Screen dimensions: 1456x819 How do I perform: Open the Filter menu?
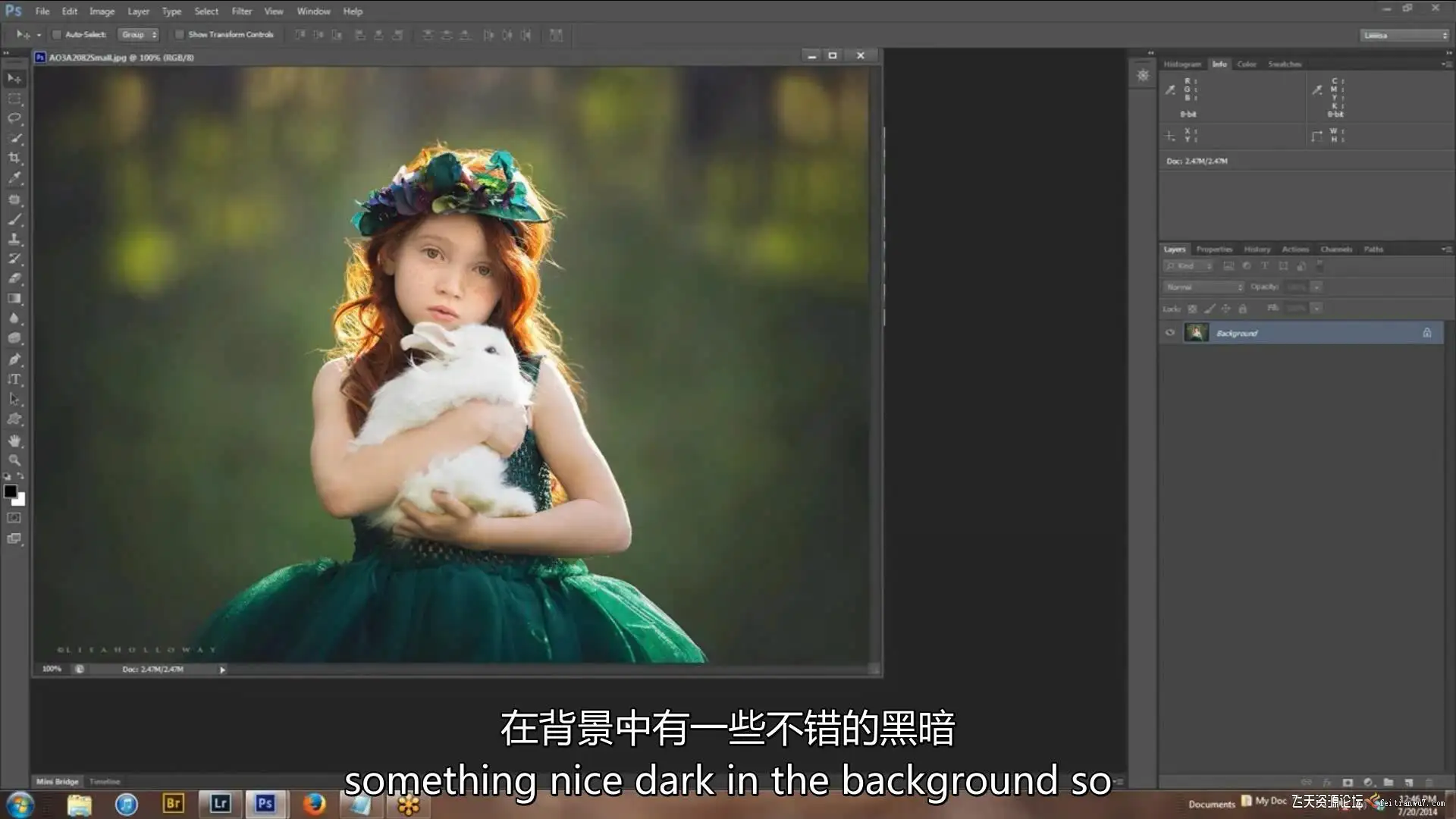click(x=242, y=11)
